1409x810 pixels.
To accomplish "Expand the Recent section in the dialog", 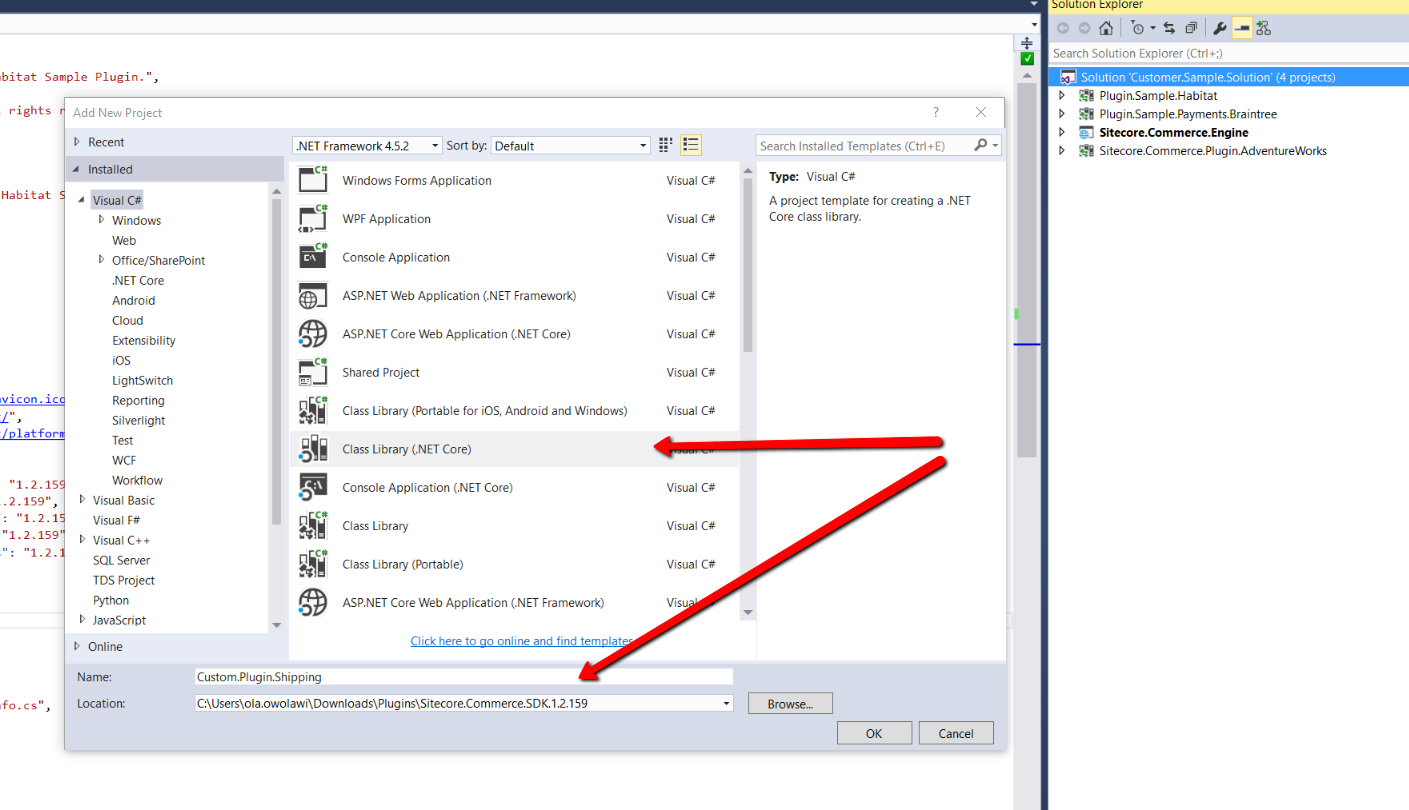I will (x=76, y=142).
